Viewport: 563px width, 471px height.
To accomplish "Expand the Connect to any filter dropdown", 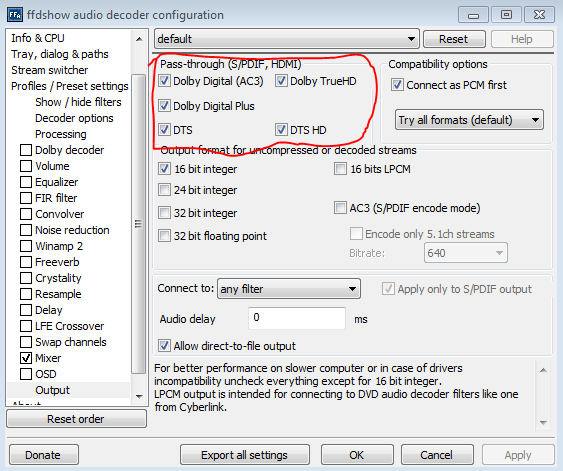I will (289, 289).
